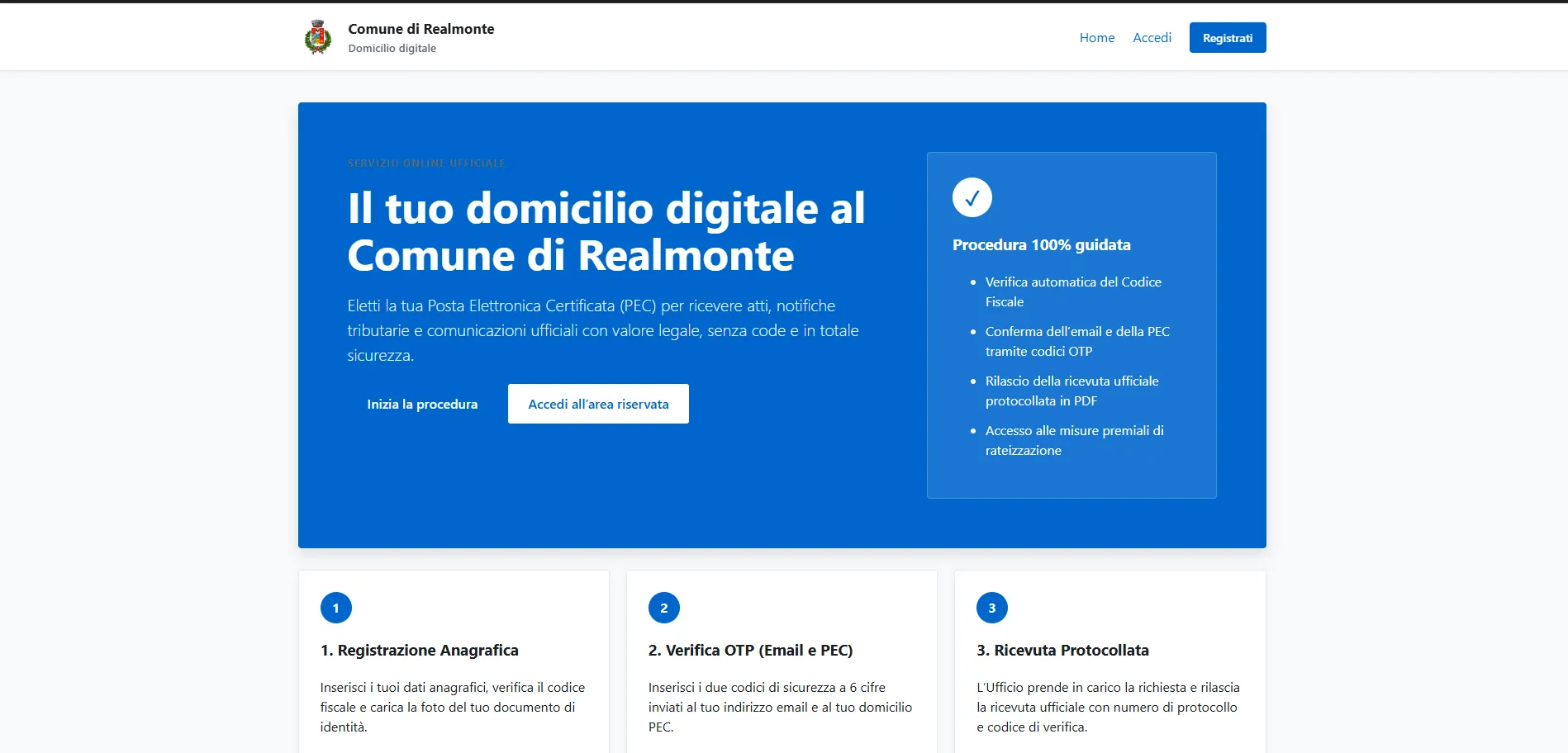The image size is (1568, 753).
Task: Click the Domicilio digitale subtitle text
Action: point(392,49)
